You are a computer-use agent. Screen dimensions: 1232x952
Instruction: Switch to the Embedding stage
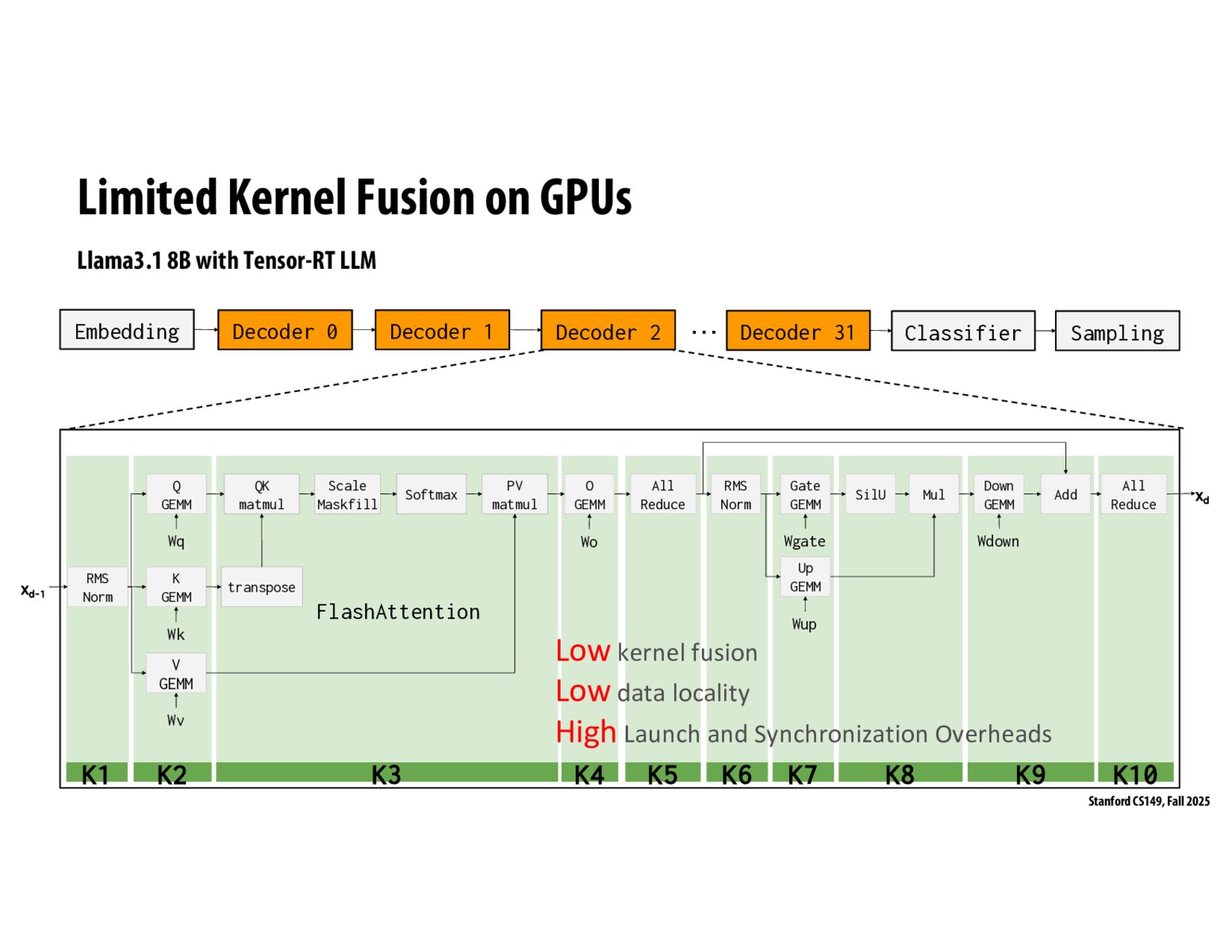click(x=126, y=331)
